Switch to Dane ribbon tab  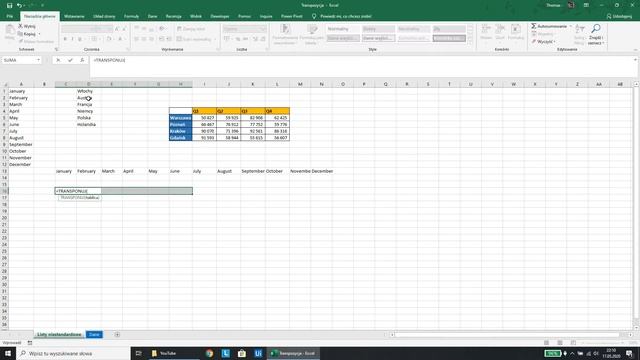(152, 16)
